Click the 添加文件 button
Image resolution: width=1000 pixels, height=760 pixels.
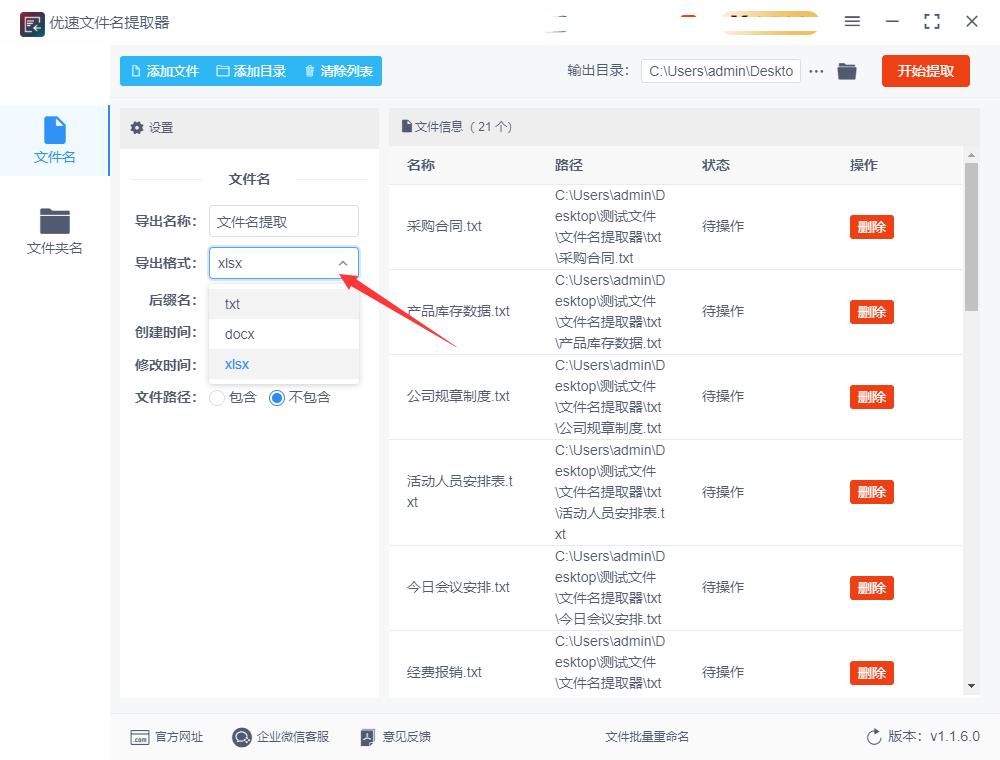tap(165, 71)
